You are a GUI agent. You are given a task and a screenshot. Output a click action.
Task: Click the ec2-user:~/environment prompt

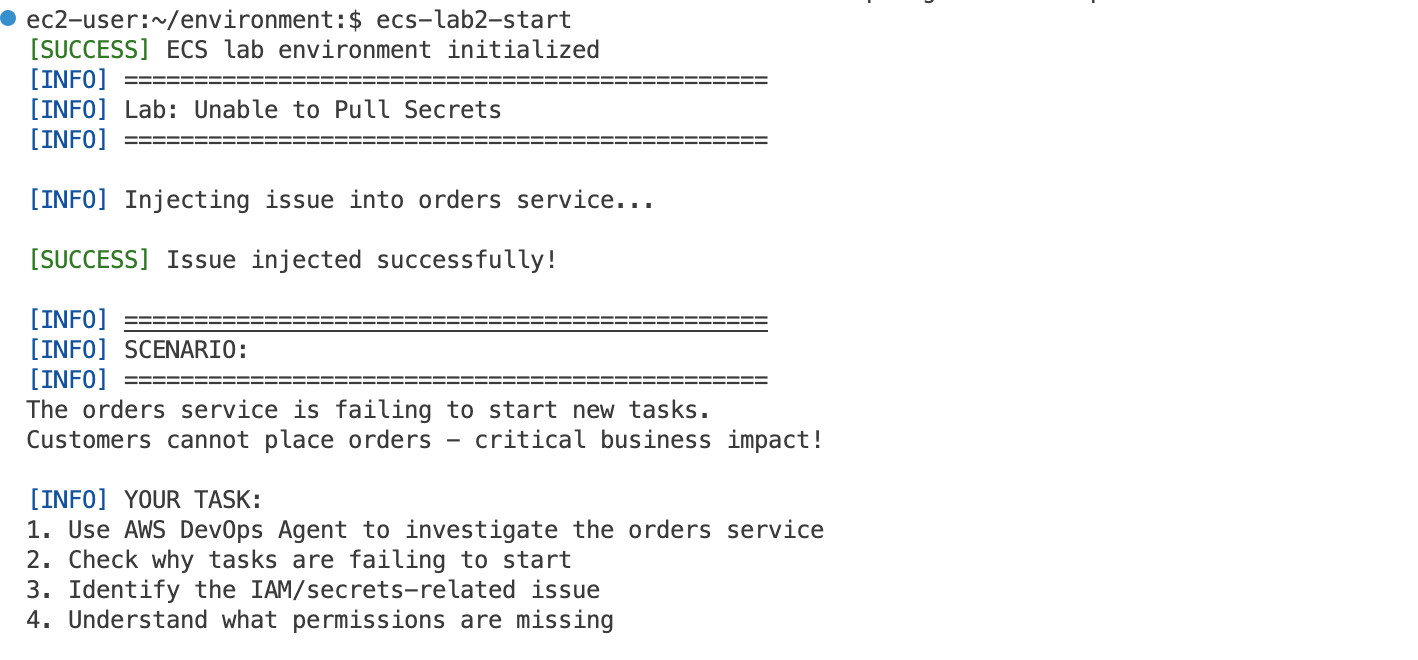[188, 20]
